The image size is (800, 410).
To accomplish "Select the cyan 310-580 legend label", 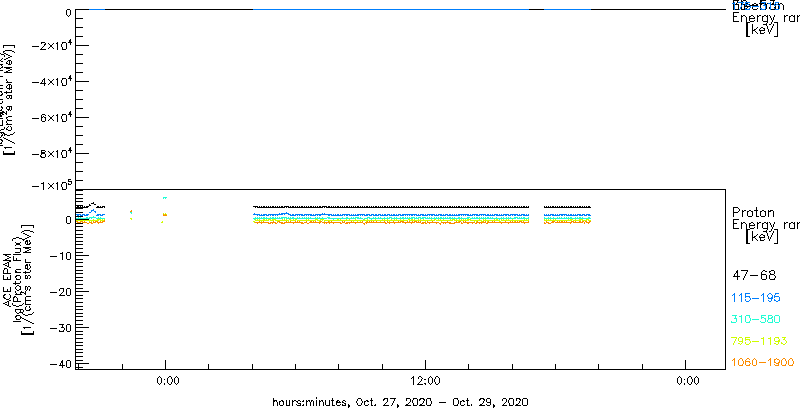I will point(756,320).
